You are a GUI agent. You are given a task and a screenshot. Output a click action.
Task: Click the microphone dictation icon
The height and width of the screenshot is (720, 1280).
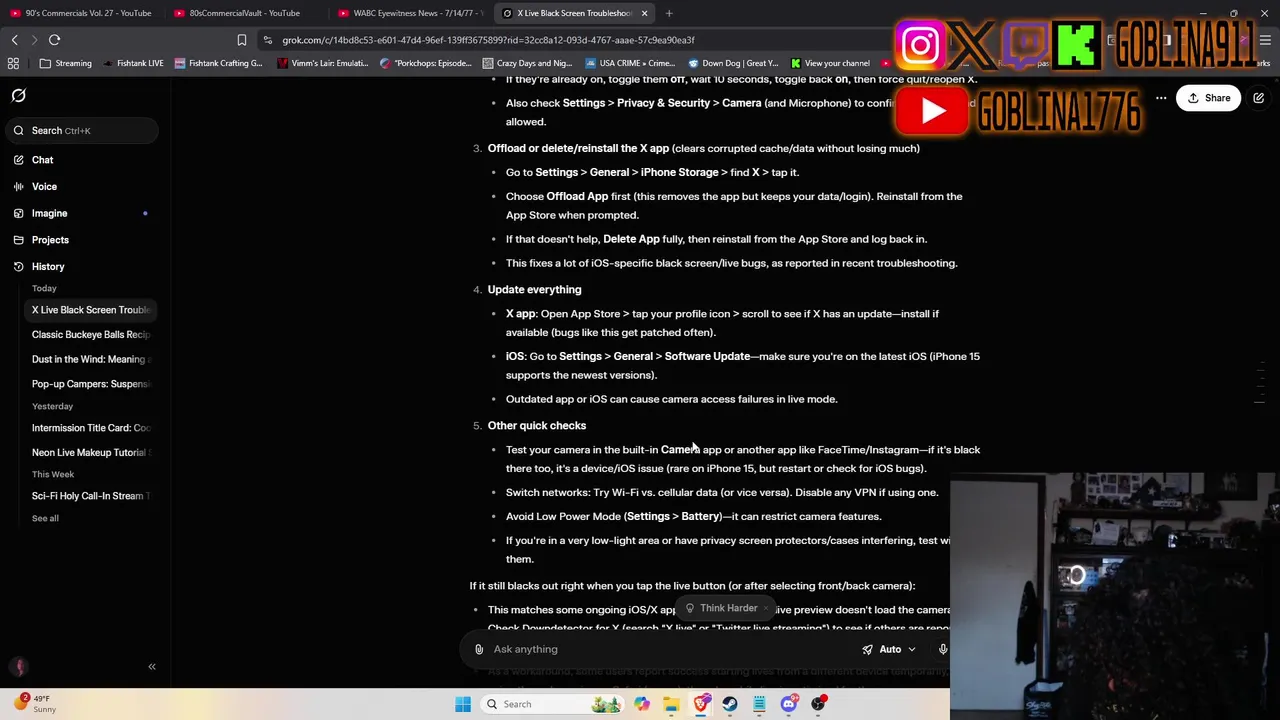coord(943,649)
